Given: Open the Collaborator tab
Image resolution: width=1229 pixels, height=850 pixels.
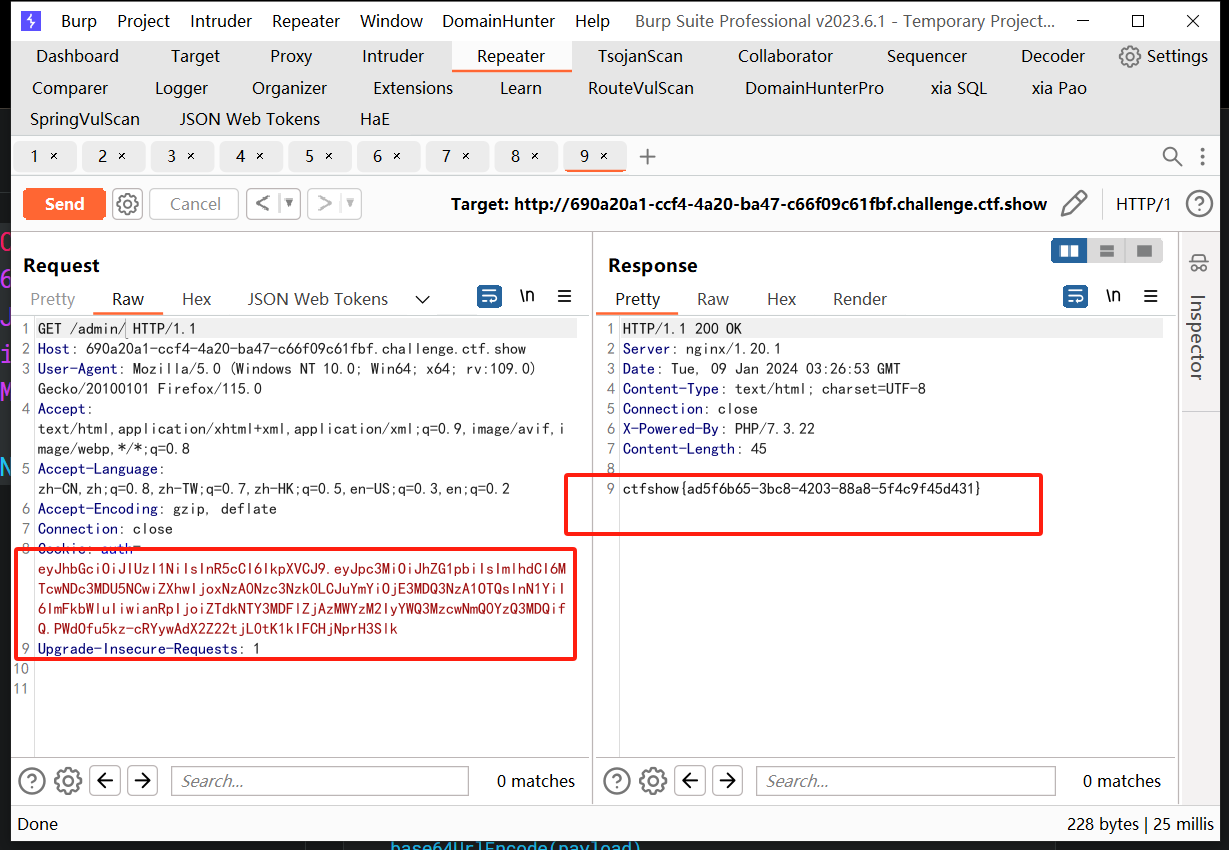Looking at the screenshot, I should tap(785, 56).
